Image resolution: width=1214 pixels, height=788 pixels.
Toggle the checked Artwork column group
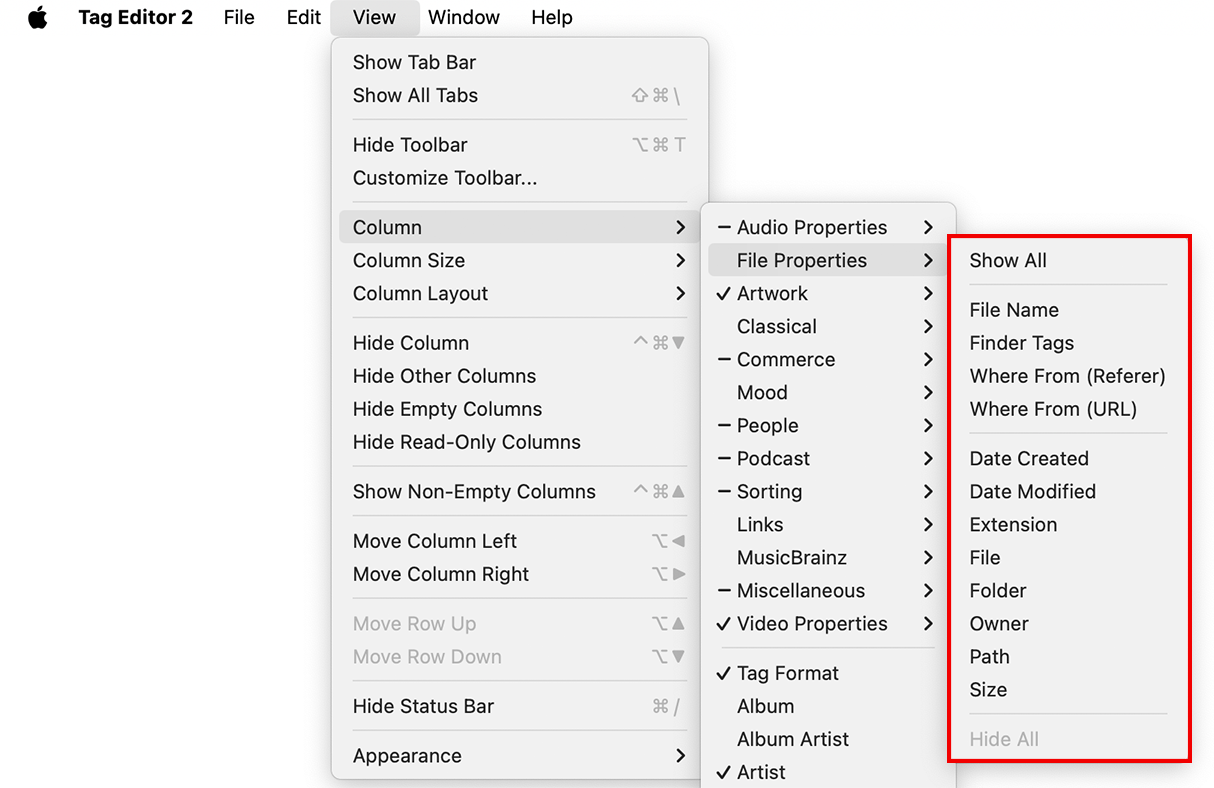click(x=772, y=293)
